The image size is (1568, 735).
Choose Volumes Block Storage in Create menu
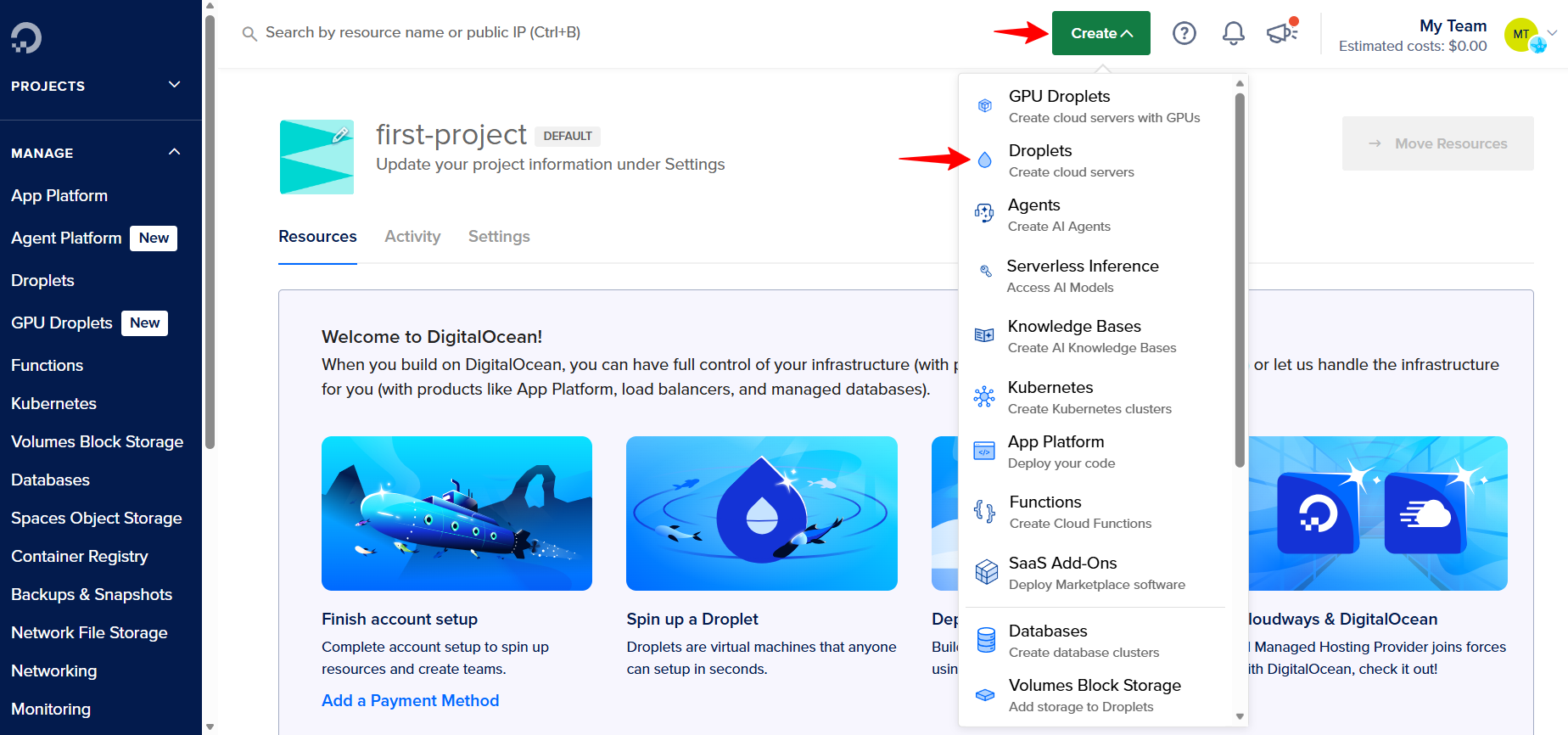(x=1096, y=695)
